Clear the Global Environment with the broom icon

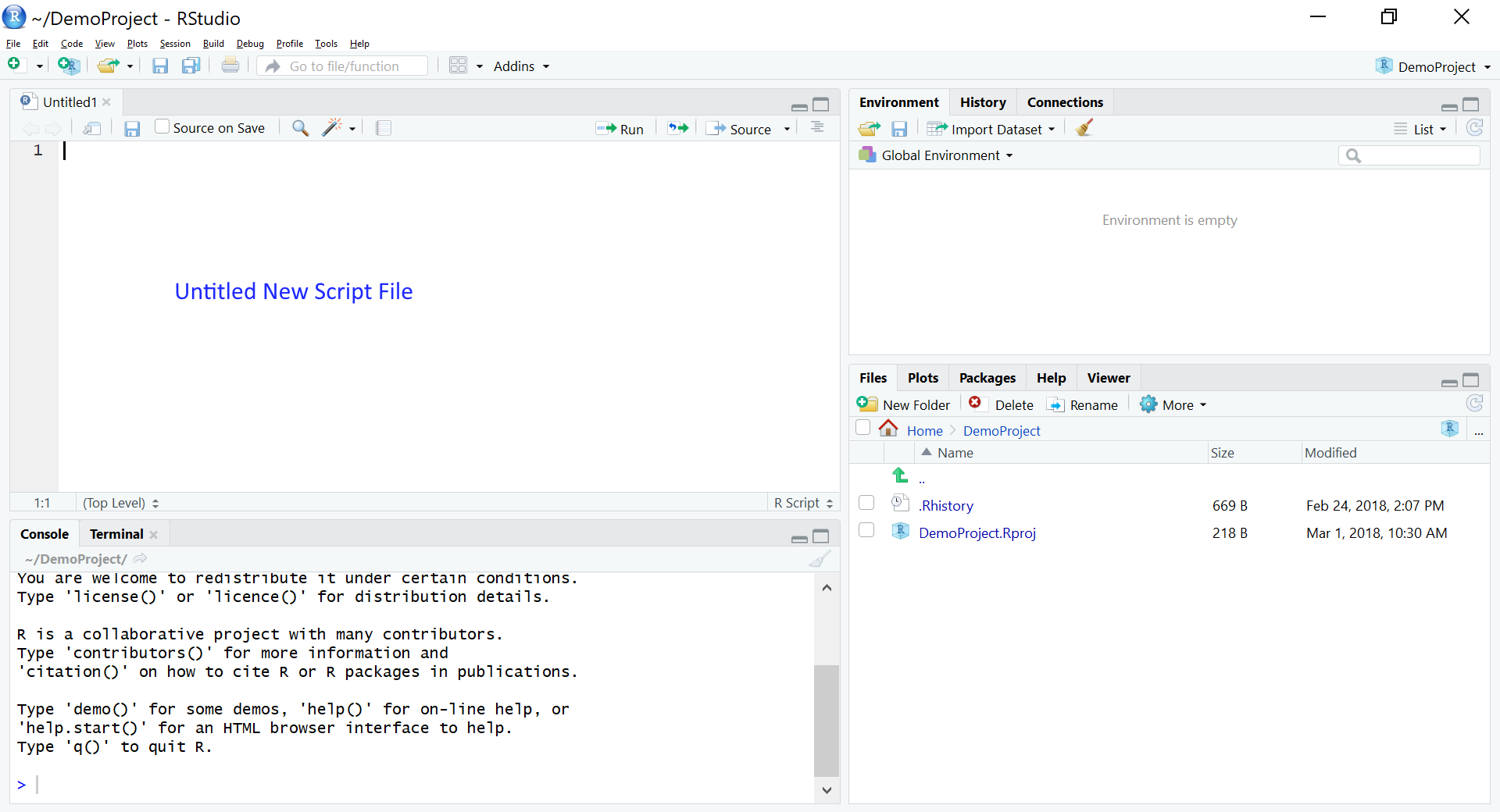1083,128
